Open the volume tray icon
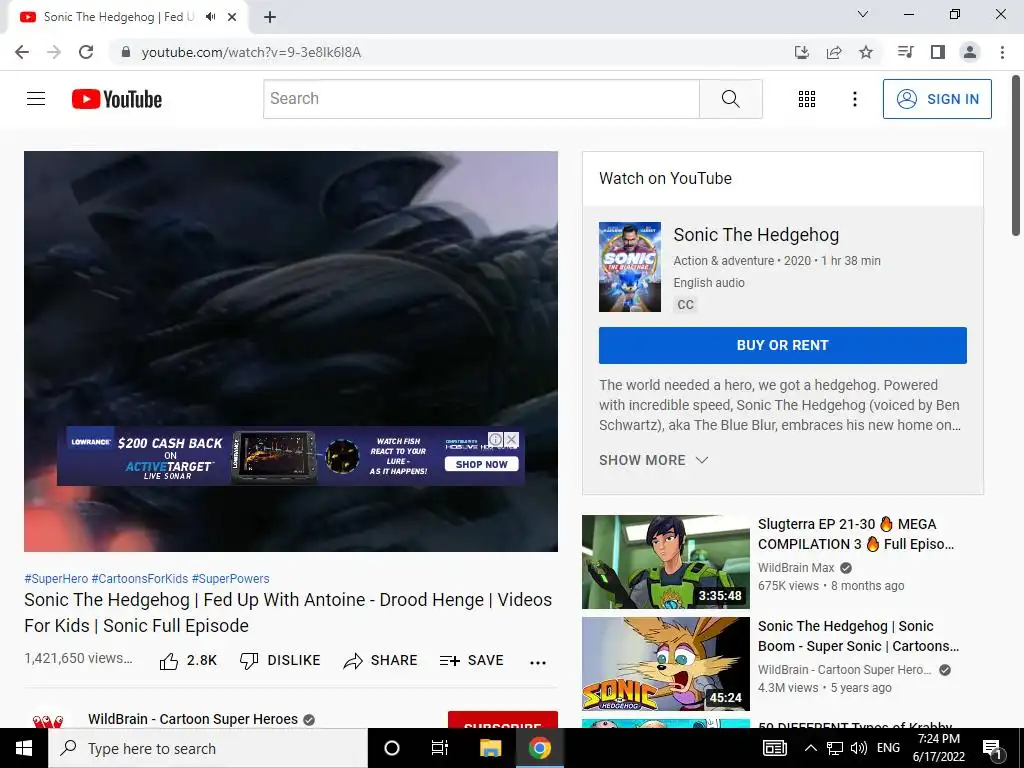Viewport: 1024px width, 768px height. (x=859, y=748)
